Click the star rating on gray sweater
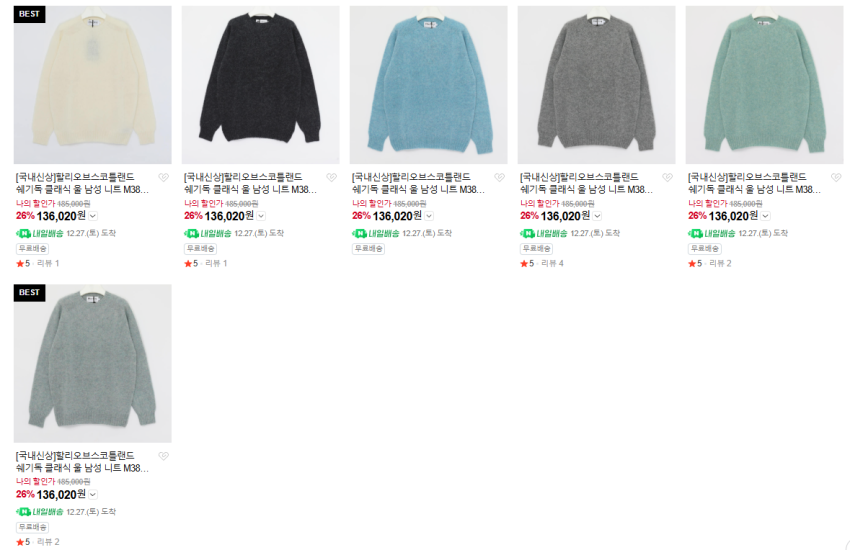Viewport: 850px width, 550px height. pos(527,263)
